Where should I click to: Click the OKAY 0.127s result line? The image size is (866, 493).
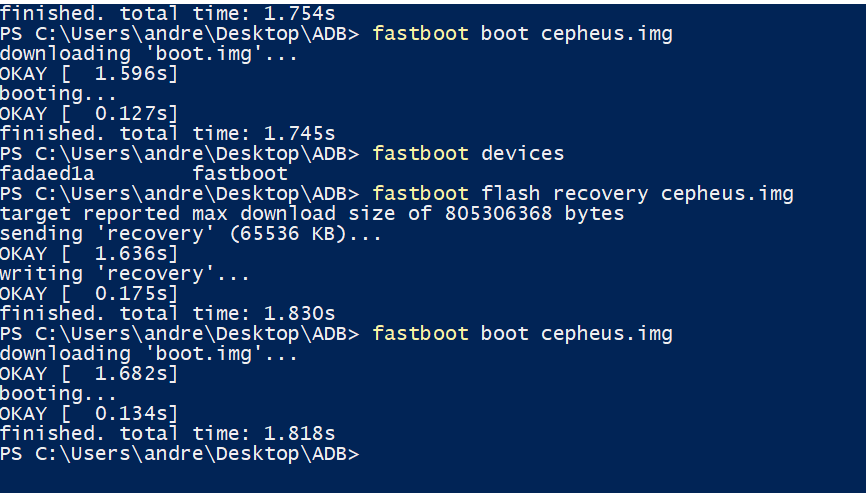[x=89, y=114]
